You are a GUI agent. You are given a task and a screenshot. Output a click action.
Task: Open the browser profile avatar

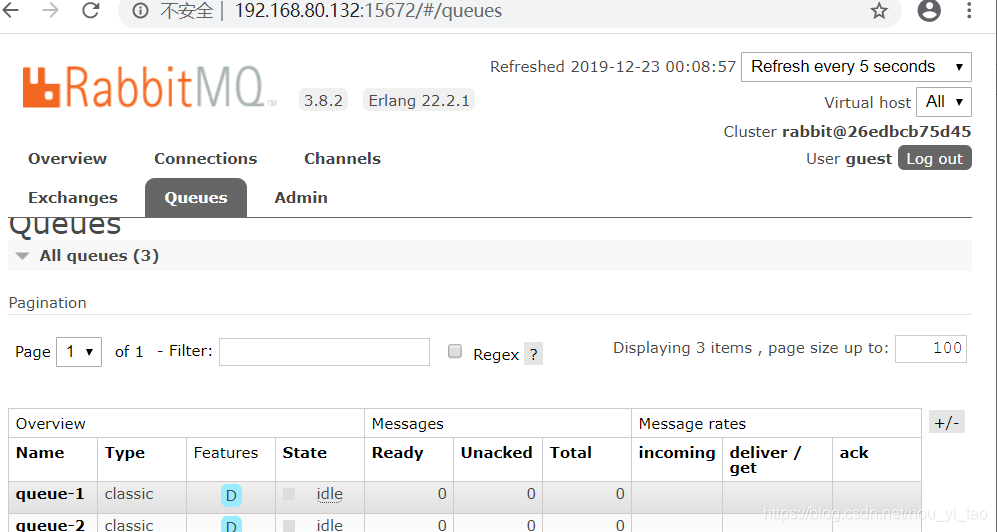pyautogui.click(x=929, y=10)
